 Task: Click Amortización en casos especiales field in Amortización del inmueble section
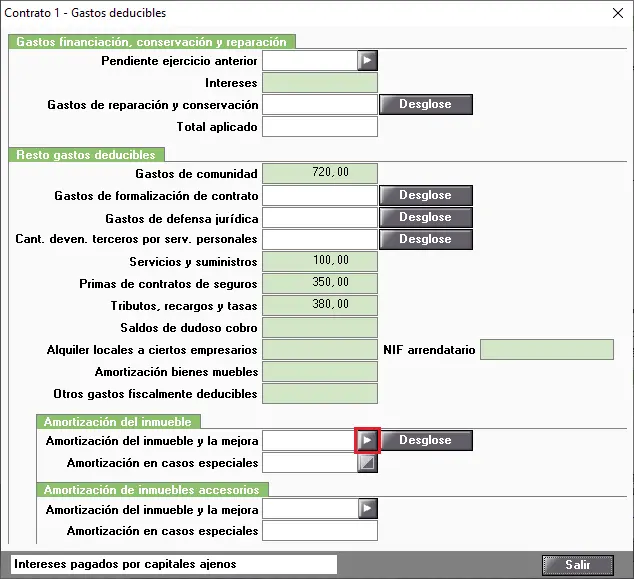(x=310, y=463)
